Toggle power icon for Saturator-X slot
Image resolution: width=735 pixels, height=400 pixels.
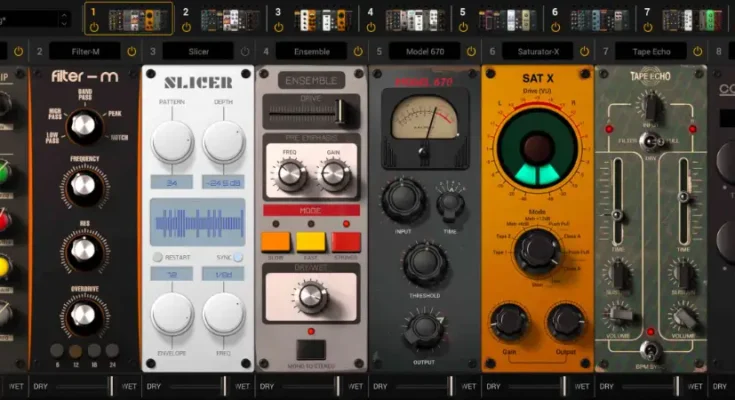[584, 51]
